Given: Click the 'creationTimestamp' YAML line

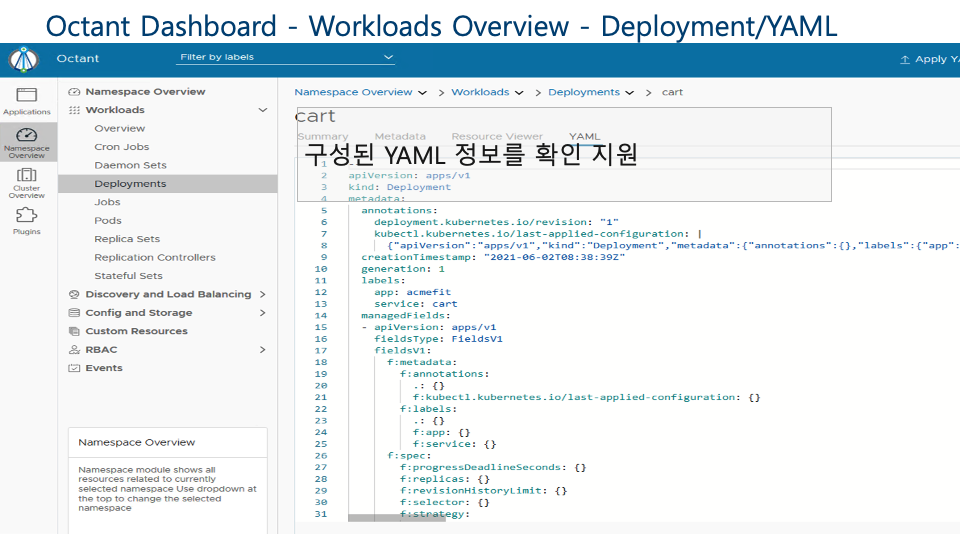Looking at the screenshot, I should (x=493, y=257).
